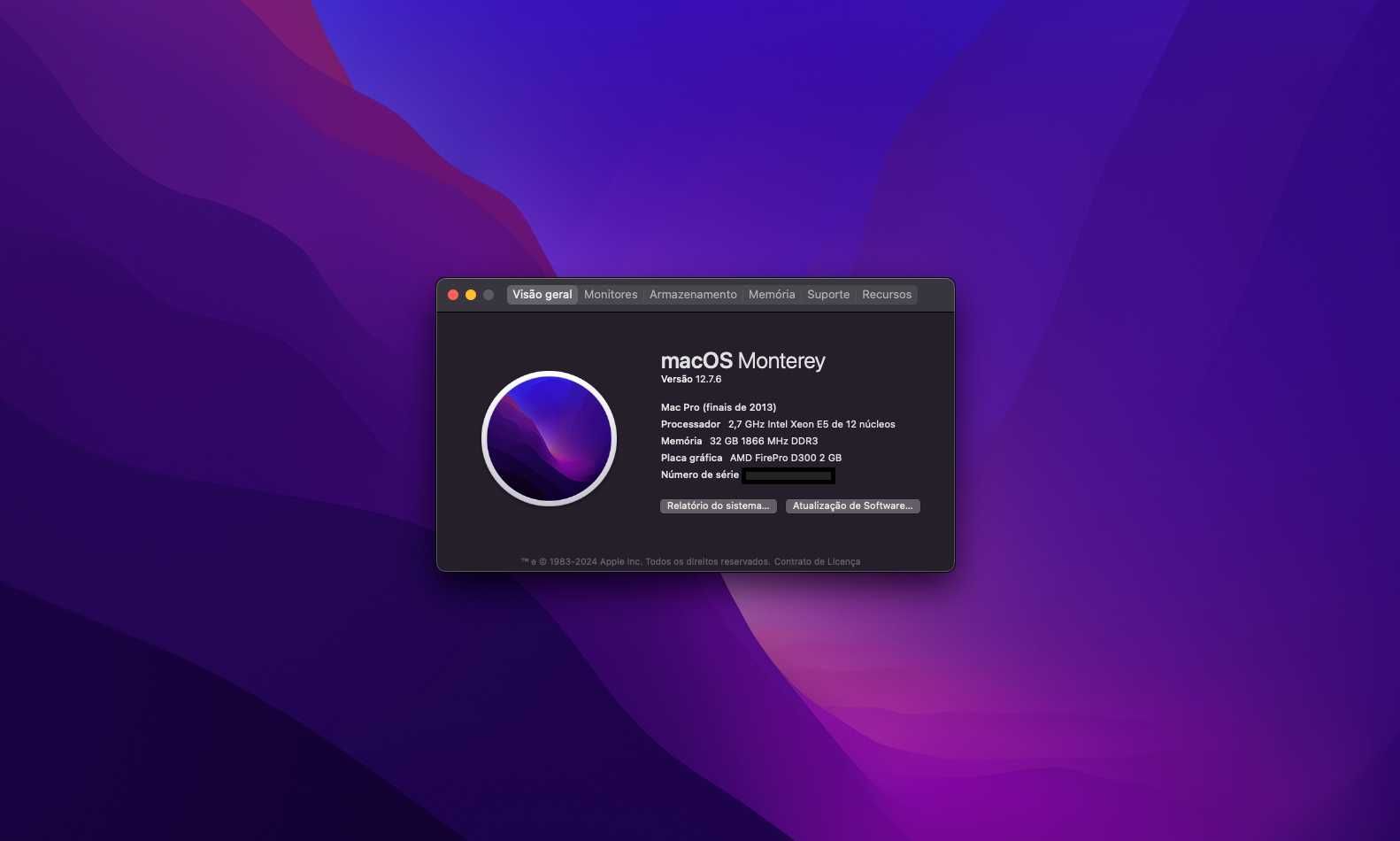The image size is (1400, 841).
Task: Open the Armazenamento tab
Action: click(693, 295)
